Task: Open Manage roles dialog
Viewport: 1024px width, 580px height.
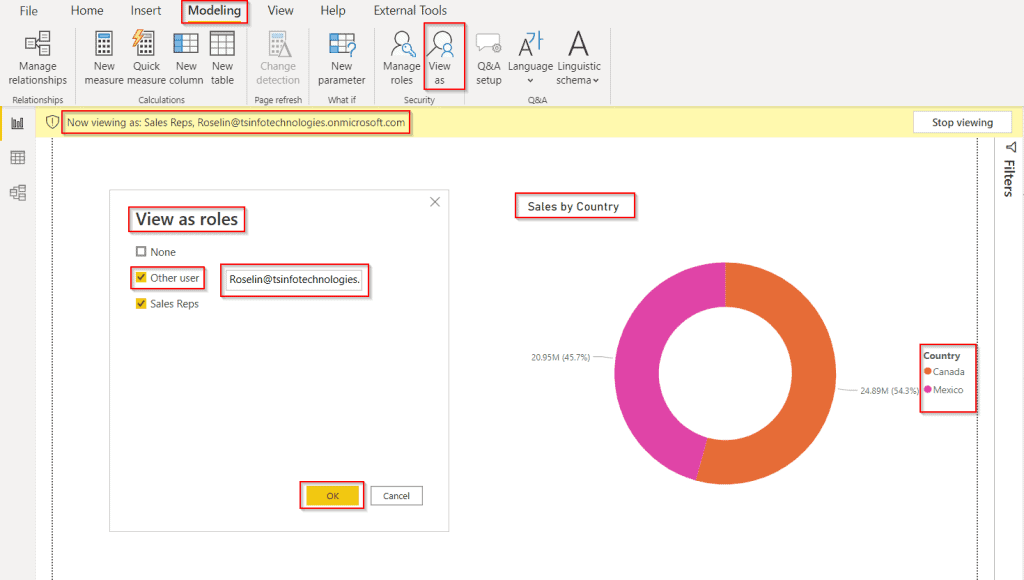Action: tap(402, 59)
